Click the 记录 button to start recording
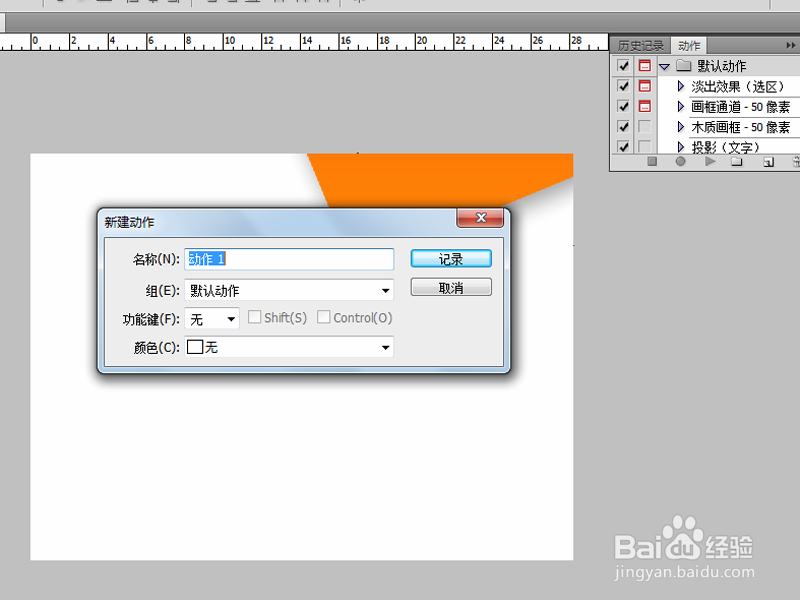The width and height of the screenshot is (800, 600). [x=450, y=258]
